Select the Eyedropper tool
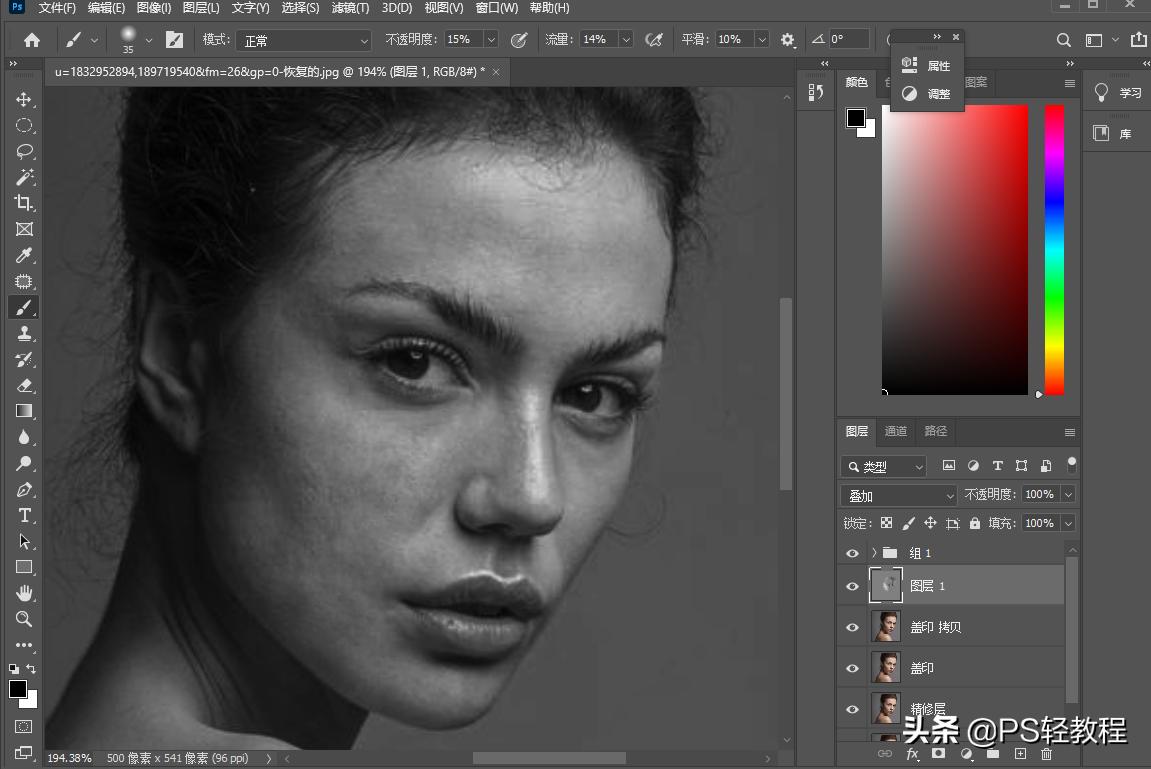 click(x=24, y=256)
